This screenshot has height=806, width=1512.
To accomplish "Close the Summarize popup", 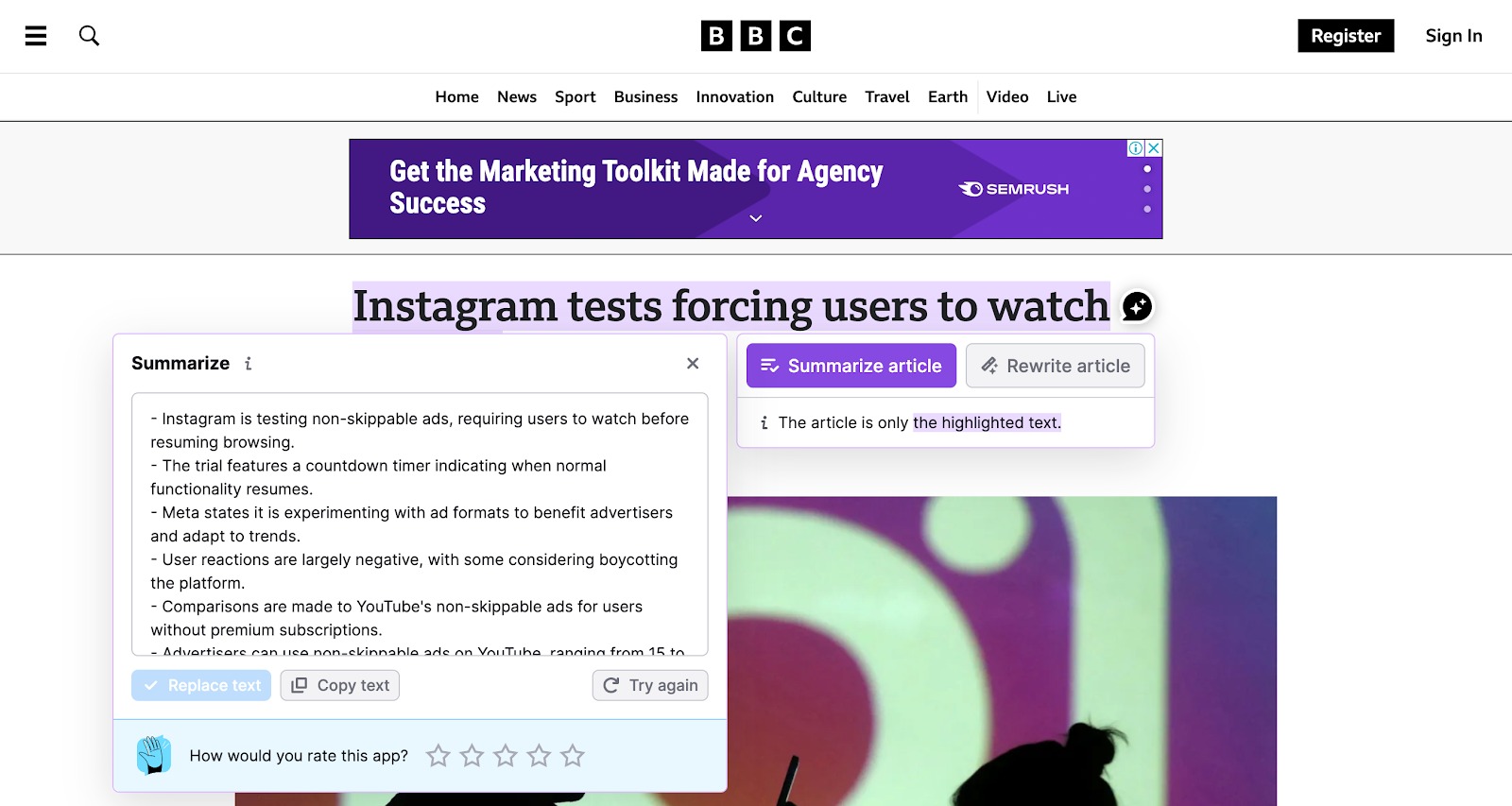I will (693, 363).
